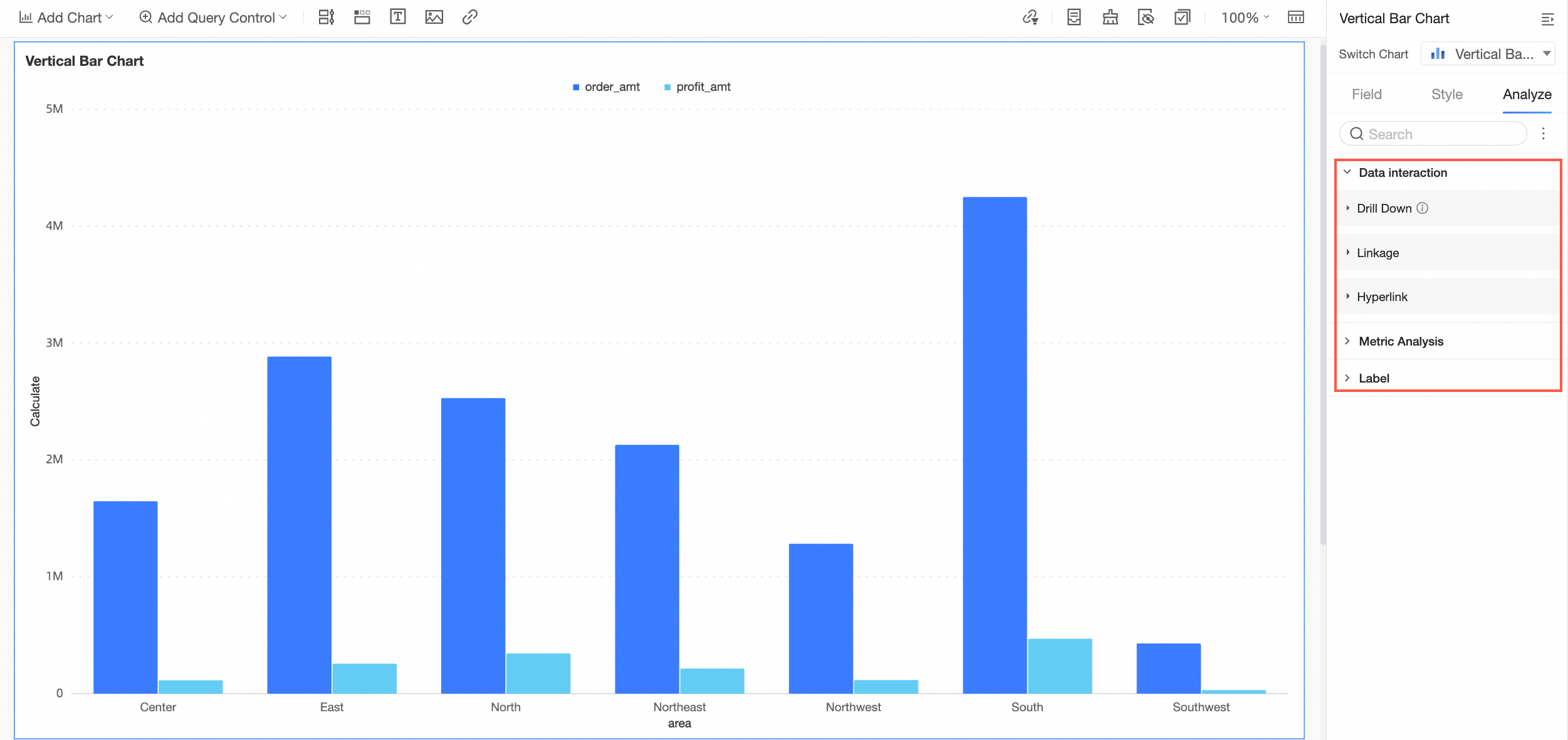The height and width of the screenshot is (740, 1568).
Task: Click the filter bar widget icon
Action: click(x=327, y=17)
